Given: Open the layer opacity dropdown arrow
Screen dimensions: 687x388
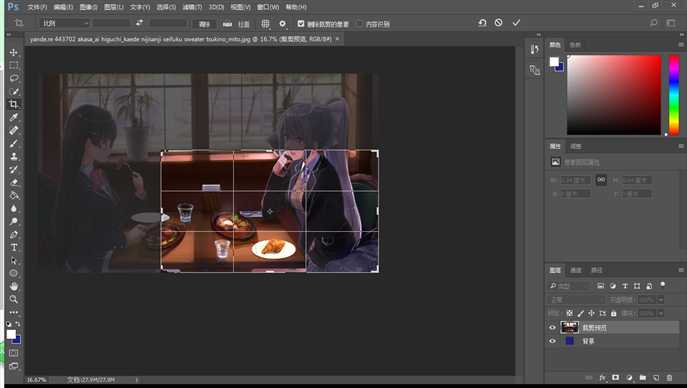Looking at the screenshot, I should (x=660, y=300).
